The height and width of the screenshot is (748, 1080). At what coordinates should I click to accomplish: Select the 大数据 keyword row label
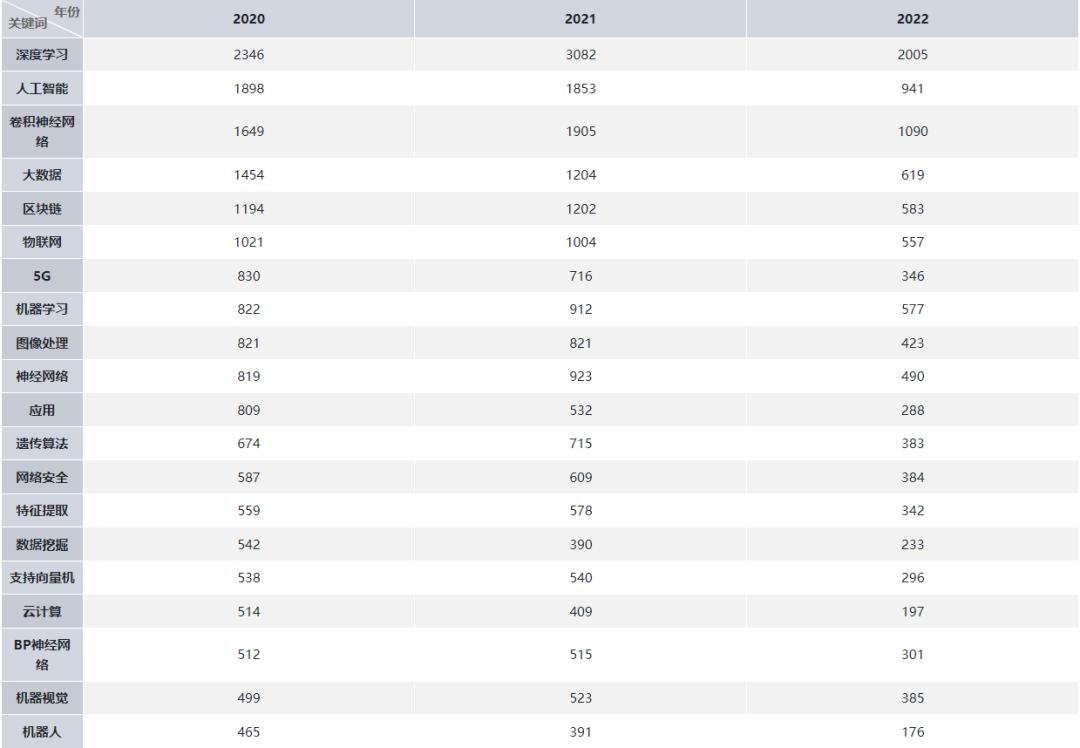tap(42, 175)
